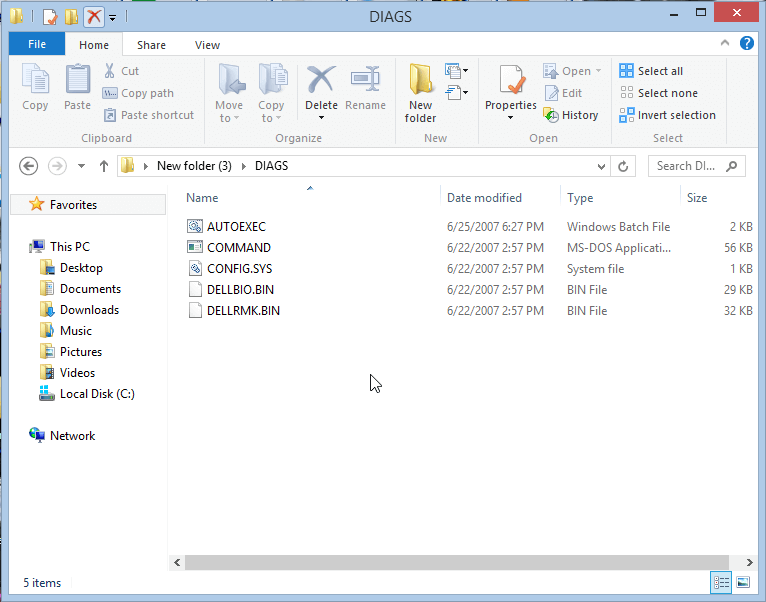Click Select all
Screen dimensions: 766x602
(651, 71)
